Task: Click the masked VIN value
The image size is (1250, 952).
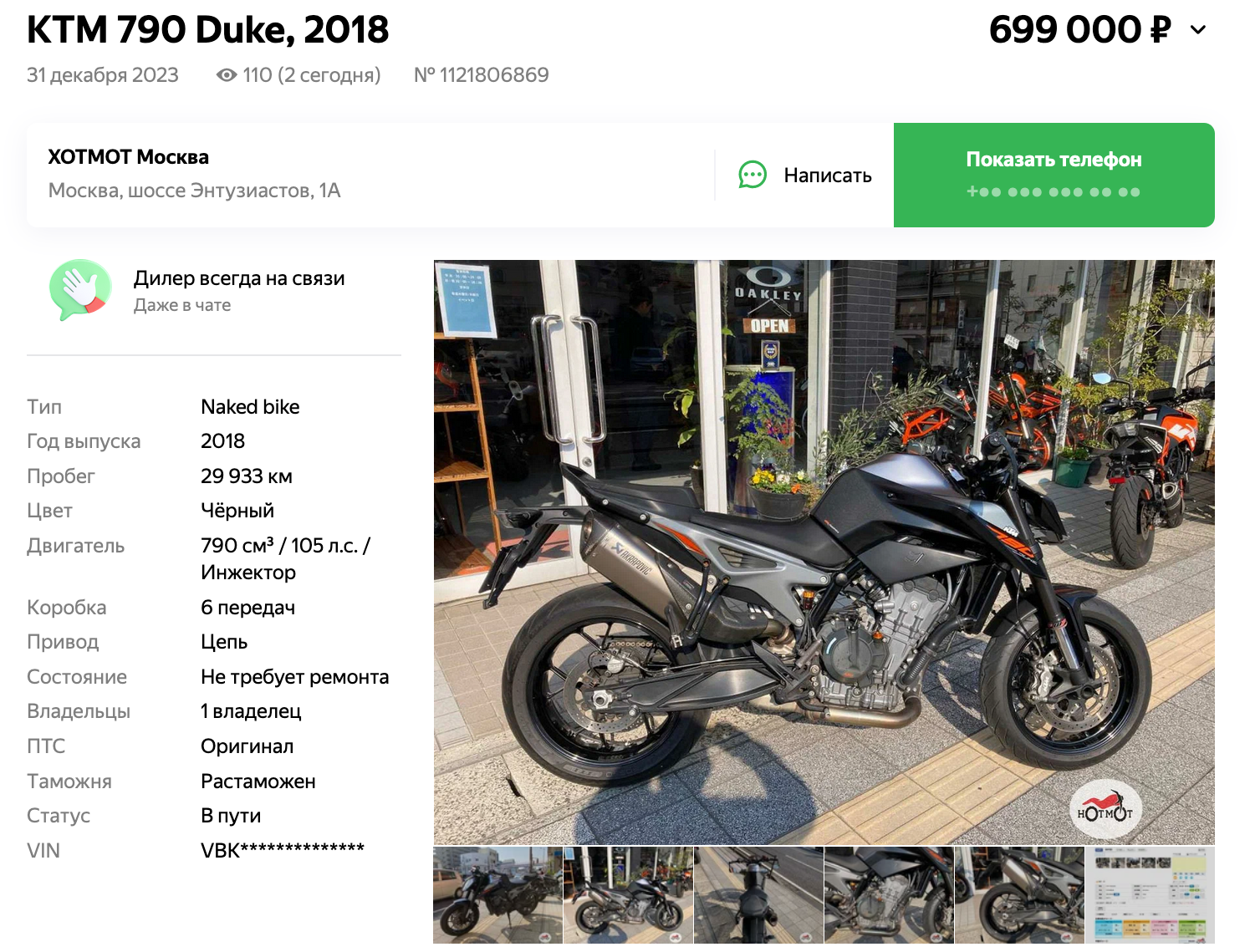Action: (283, 850)
